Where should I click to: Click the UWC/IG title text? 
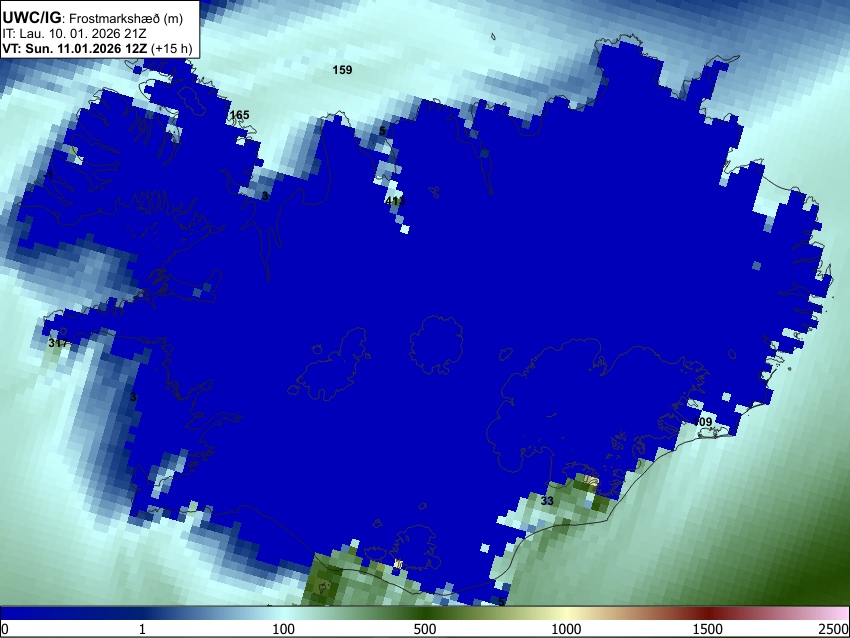point(31,17)
